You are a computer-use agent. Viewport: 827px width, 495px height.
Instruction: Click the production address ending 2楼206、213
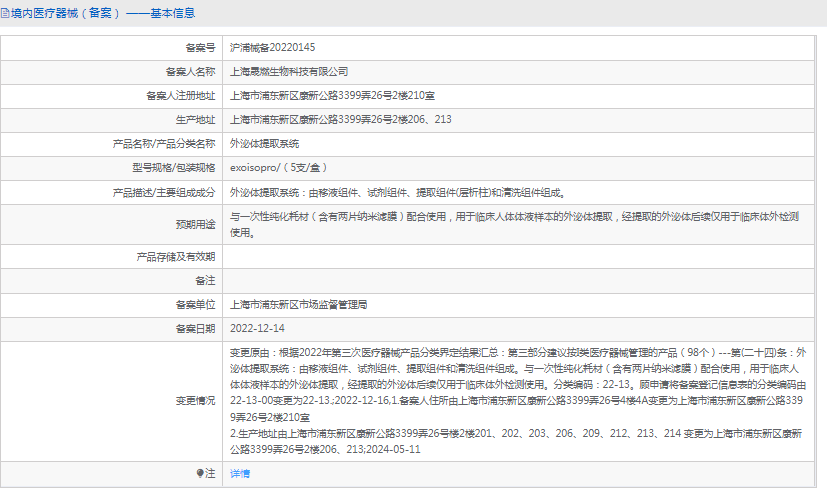[x=341, y=120]
